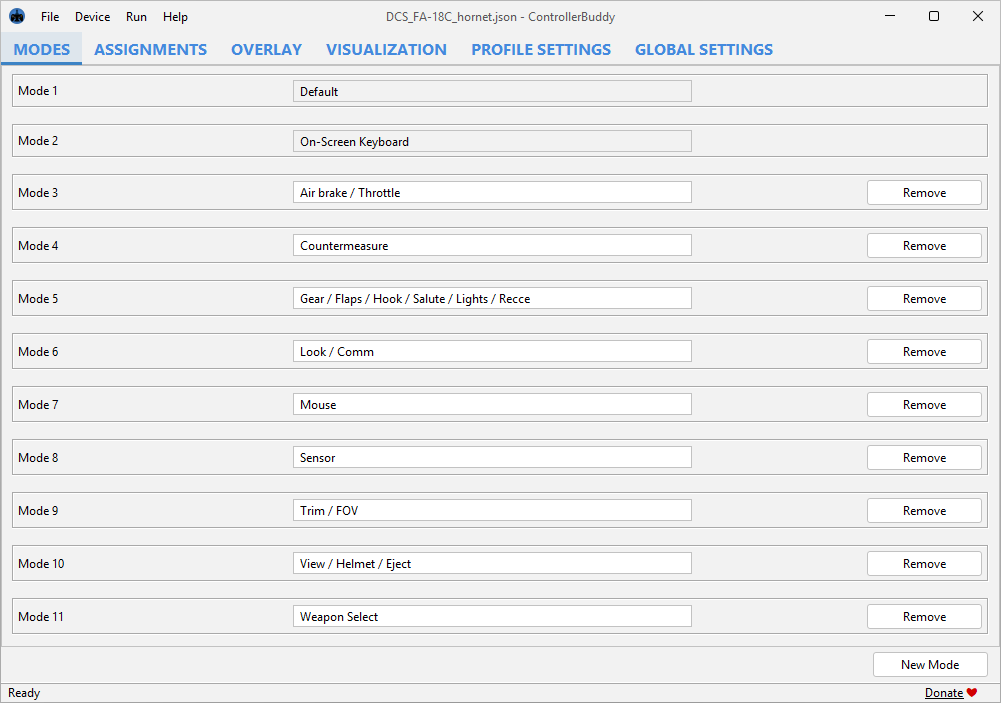
Task: Switch to the Assignments tab
Action: [150, 50]
